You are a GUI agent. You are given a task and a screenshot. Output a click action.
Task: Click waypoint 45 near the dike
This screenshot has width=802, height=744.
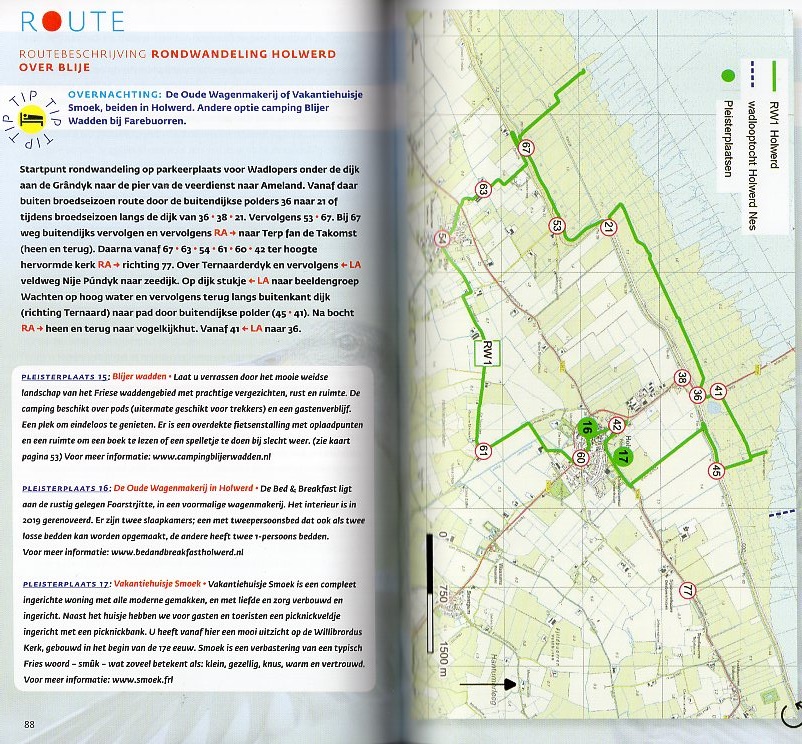pyautogui.click(x=717, y=470)
